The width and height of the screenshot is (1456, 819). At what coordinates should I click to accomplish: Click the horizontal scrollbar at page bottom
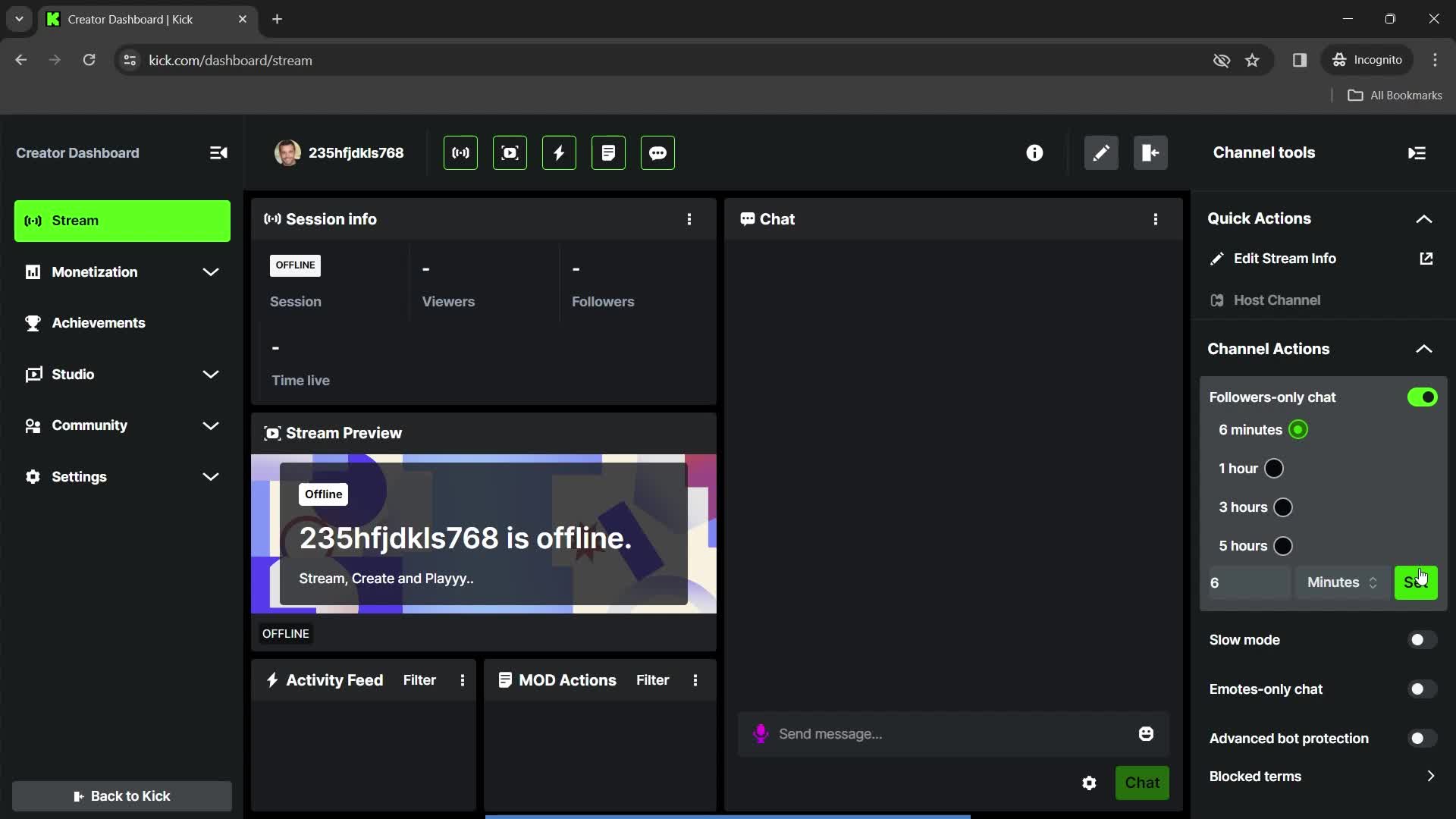(x=728, y=817)
